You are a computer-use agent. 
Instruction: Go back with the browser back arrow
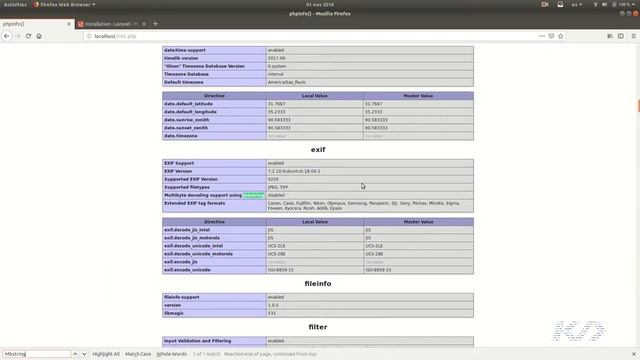tap(7, 36)
